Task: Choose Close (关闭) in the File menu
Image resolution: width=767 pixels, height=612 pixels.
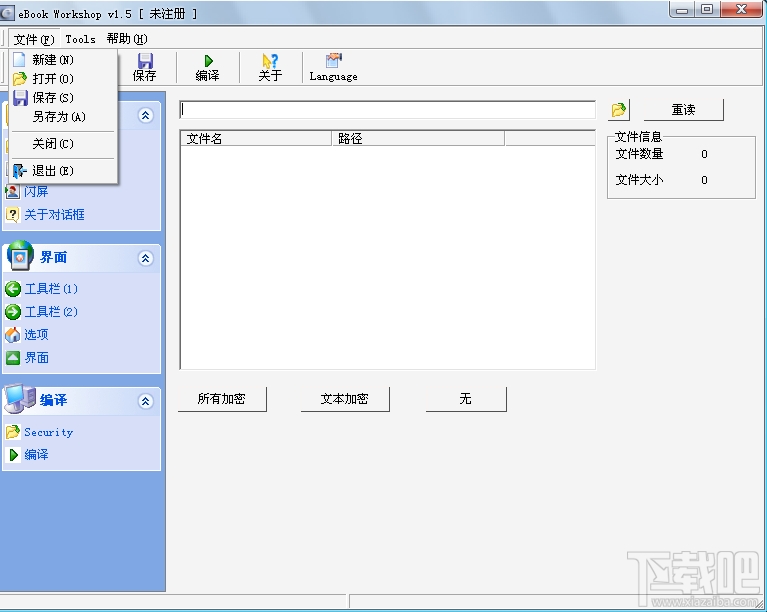Action: pos(63,144)
